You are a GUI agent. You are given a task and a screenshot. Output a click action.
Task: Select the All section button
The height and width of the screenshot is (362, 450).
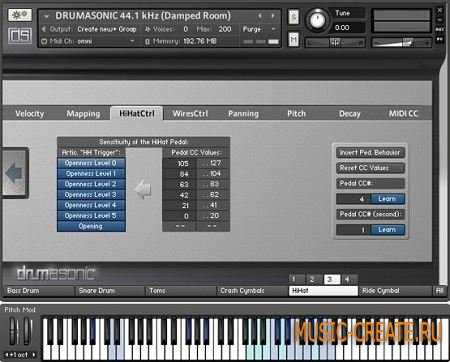tap(440, 291)
